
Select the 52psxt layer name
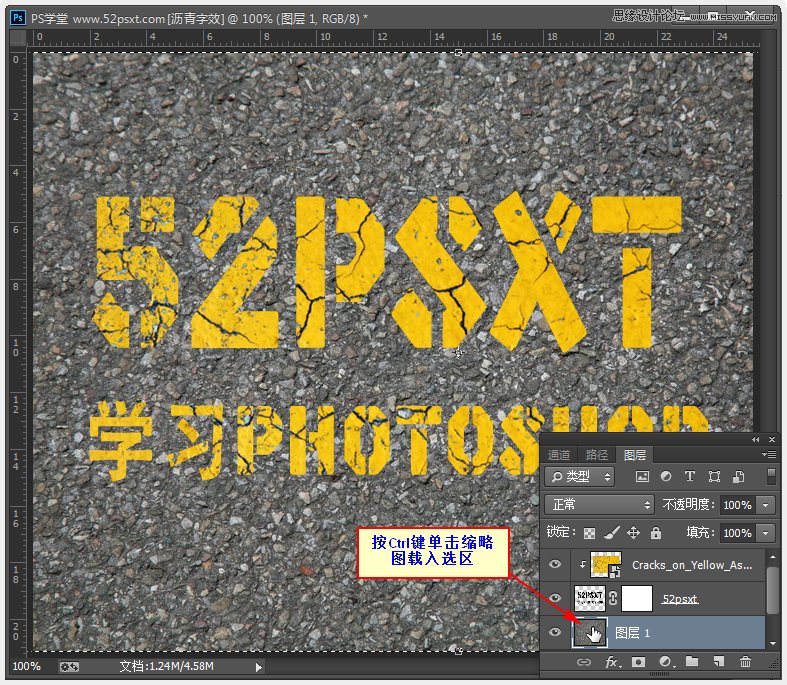680,599
